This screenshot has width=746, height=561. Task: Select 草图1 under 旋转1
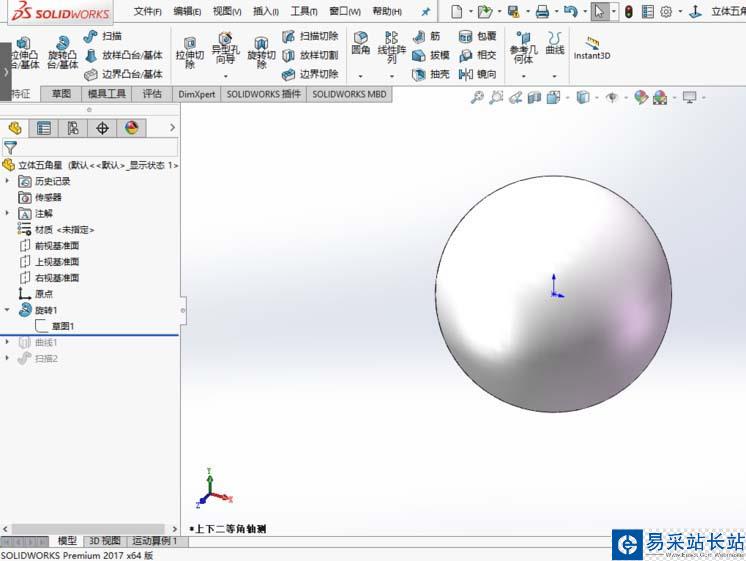pyautogui.click(x=55, y=326)
